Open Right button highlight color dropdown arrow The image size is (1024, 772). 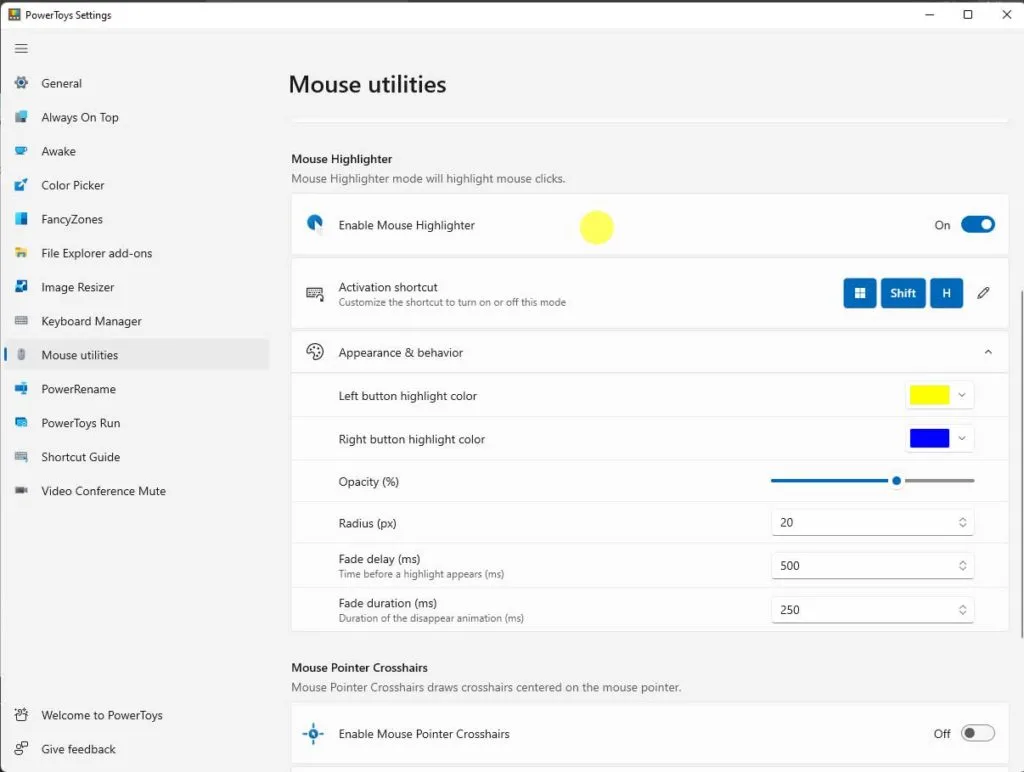(x=961, y=438)
